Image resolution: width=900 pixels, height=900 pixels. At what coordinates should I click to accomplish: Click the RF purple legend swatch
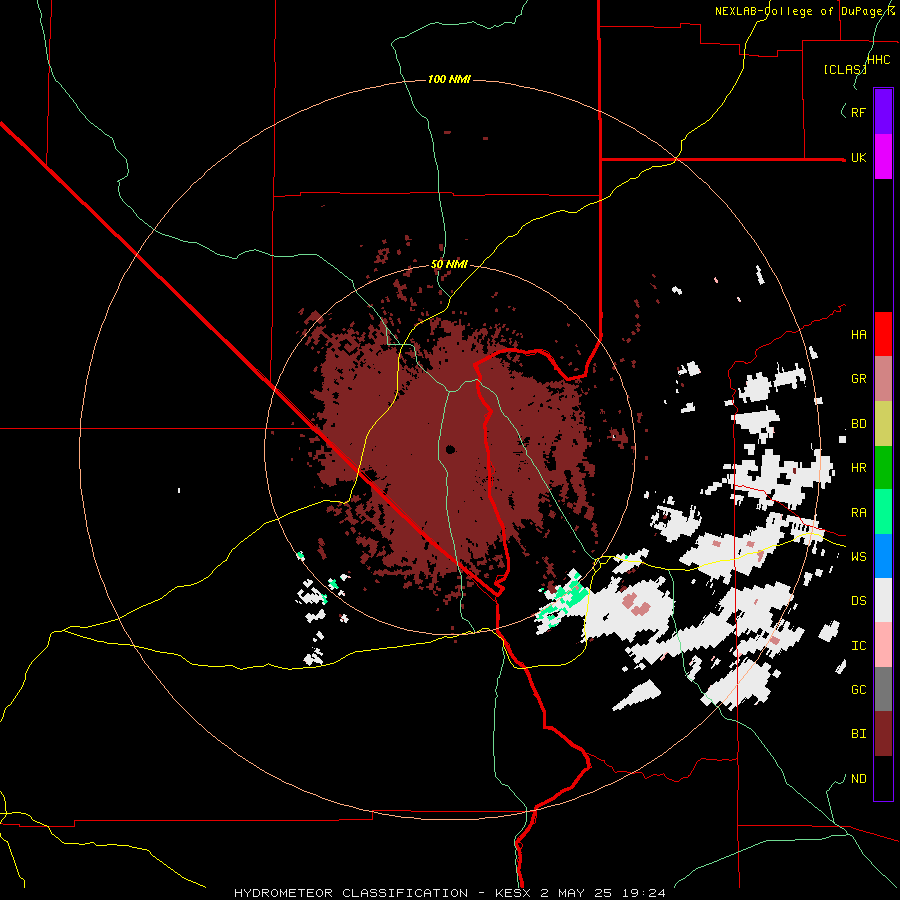coord(883,112)
